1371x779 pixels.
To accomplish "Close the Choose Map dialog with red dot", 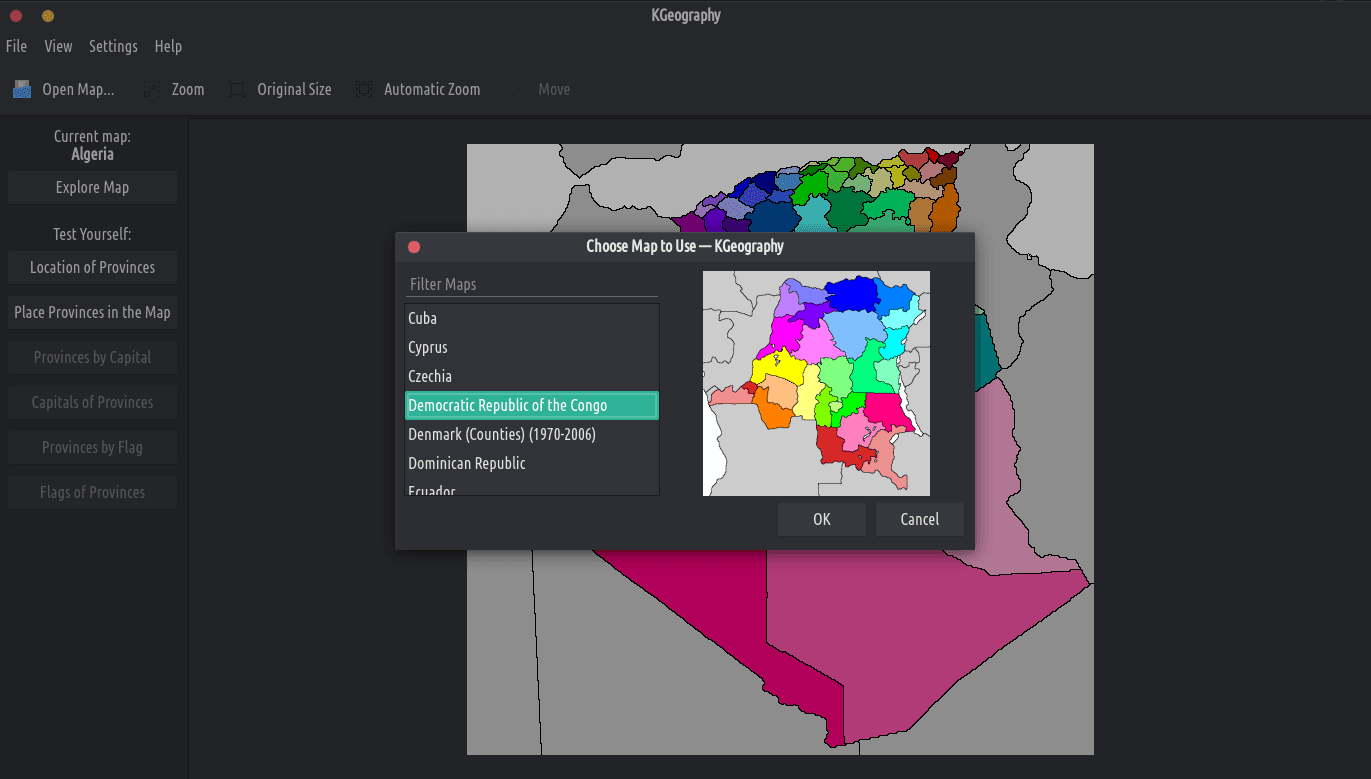I will click(x=414, y=247).
